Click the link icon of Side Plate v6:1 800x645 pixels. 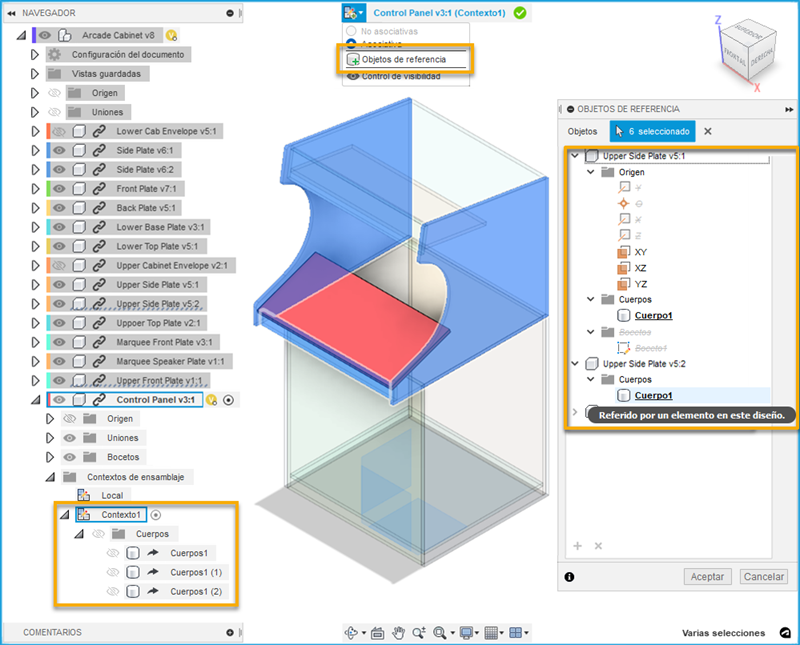click(99, 150)
